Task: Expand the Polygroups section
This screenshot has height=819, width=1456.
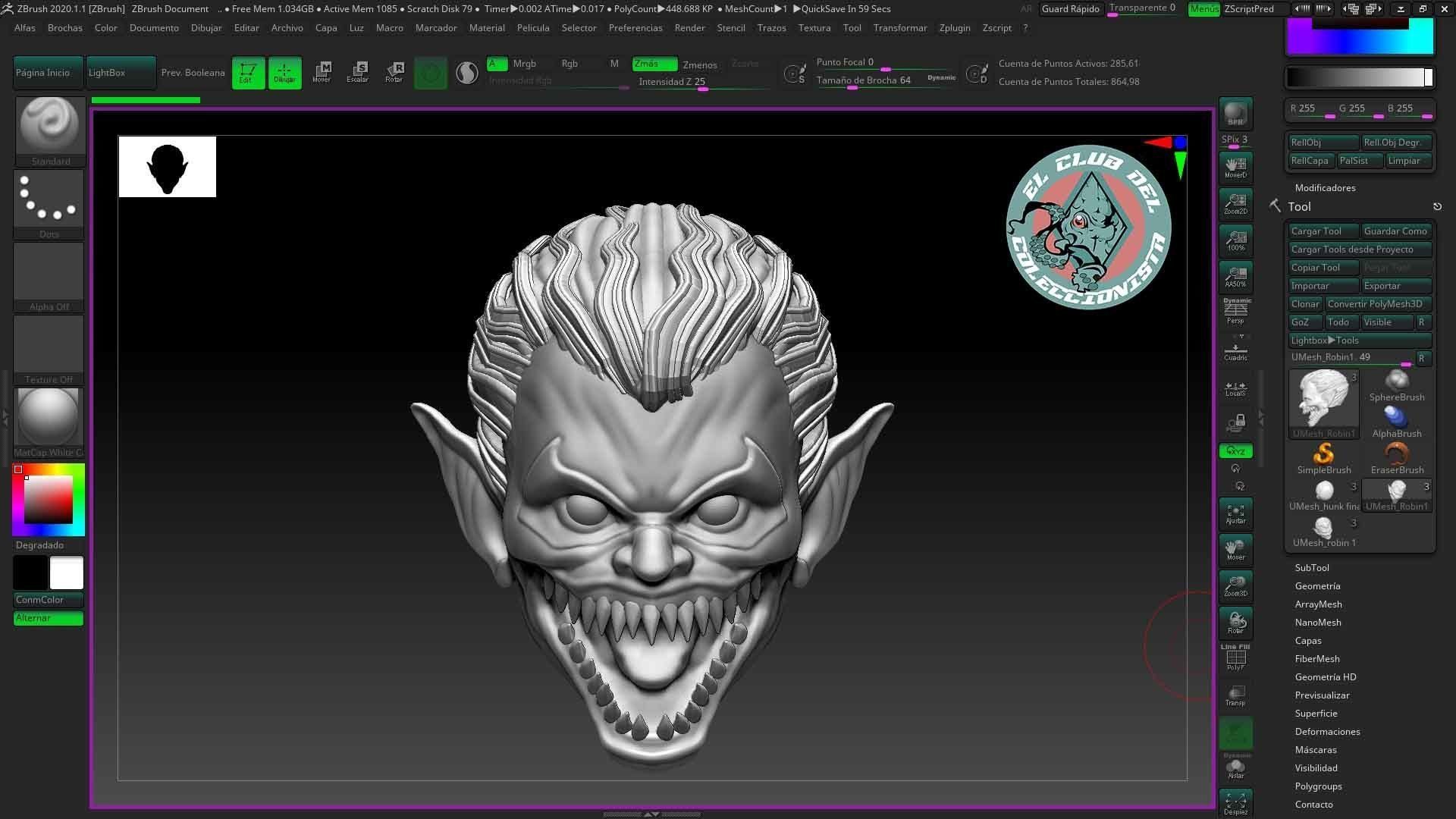Action: coord(1318,786)
